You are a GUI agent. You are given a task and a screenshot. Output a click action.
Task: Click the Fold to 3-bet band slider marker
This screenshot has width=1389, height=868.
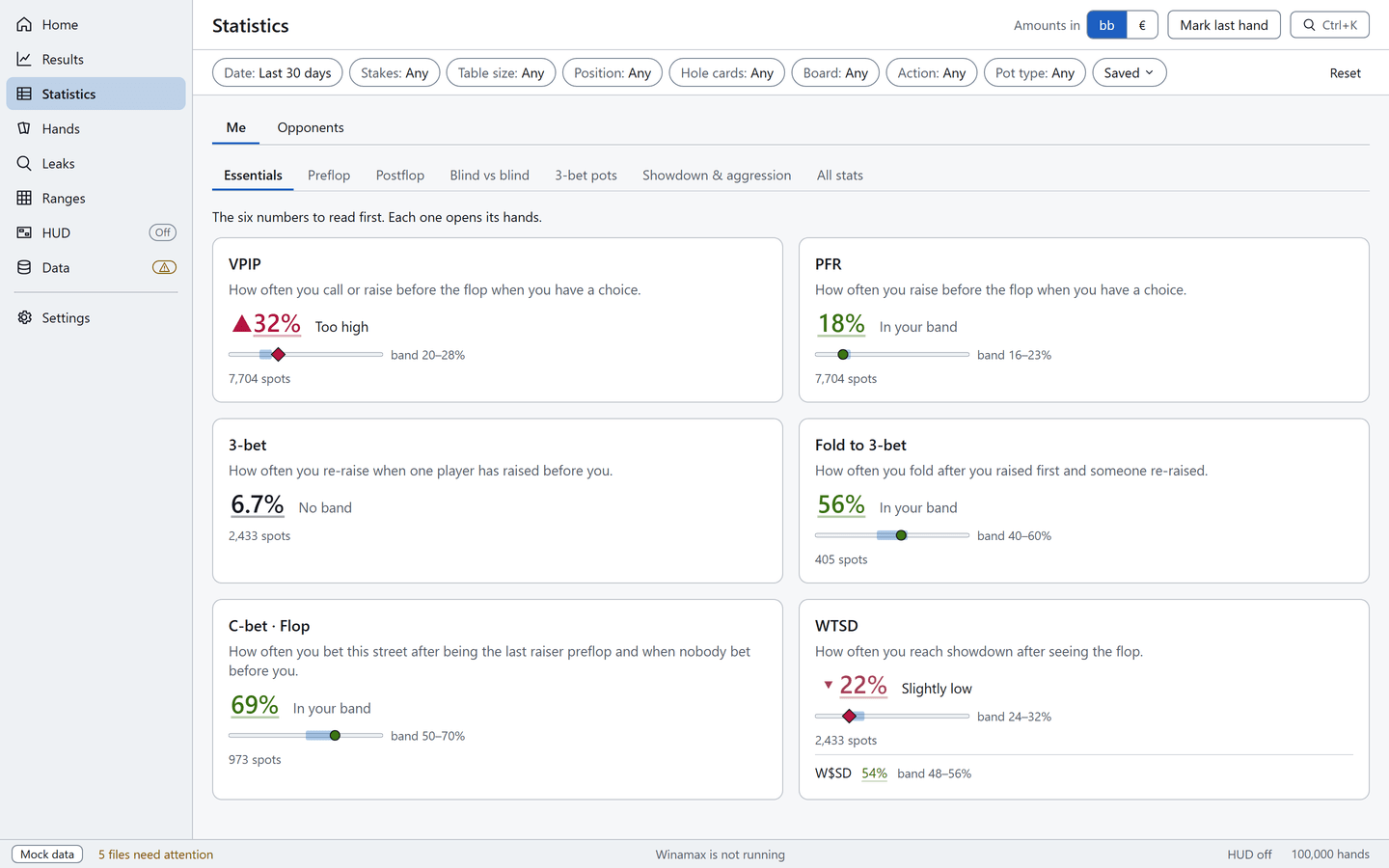(901, 535)
